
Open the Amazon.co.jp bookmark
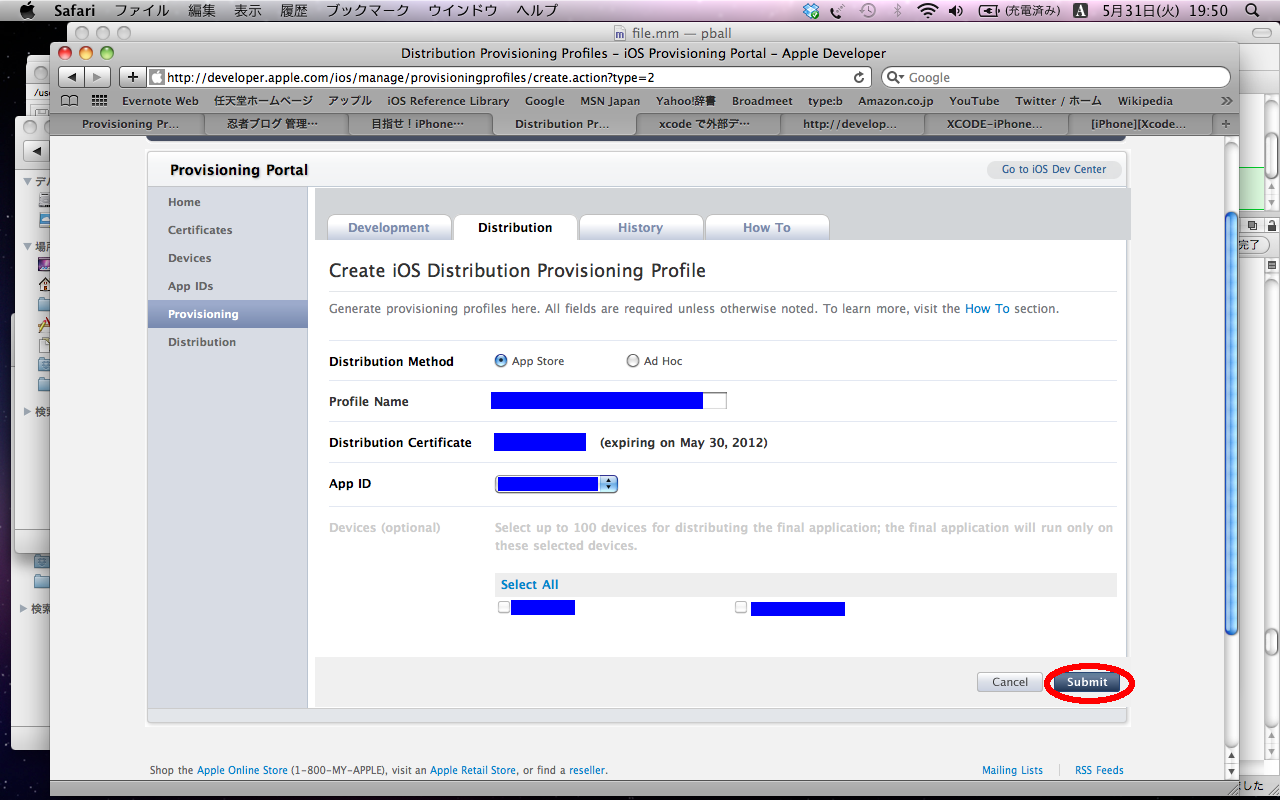(x=896, y=101)
